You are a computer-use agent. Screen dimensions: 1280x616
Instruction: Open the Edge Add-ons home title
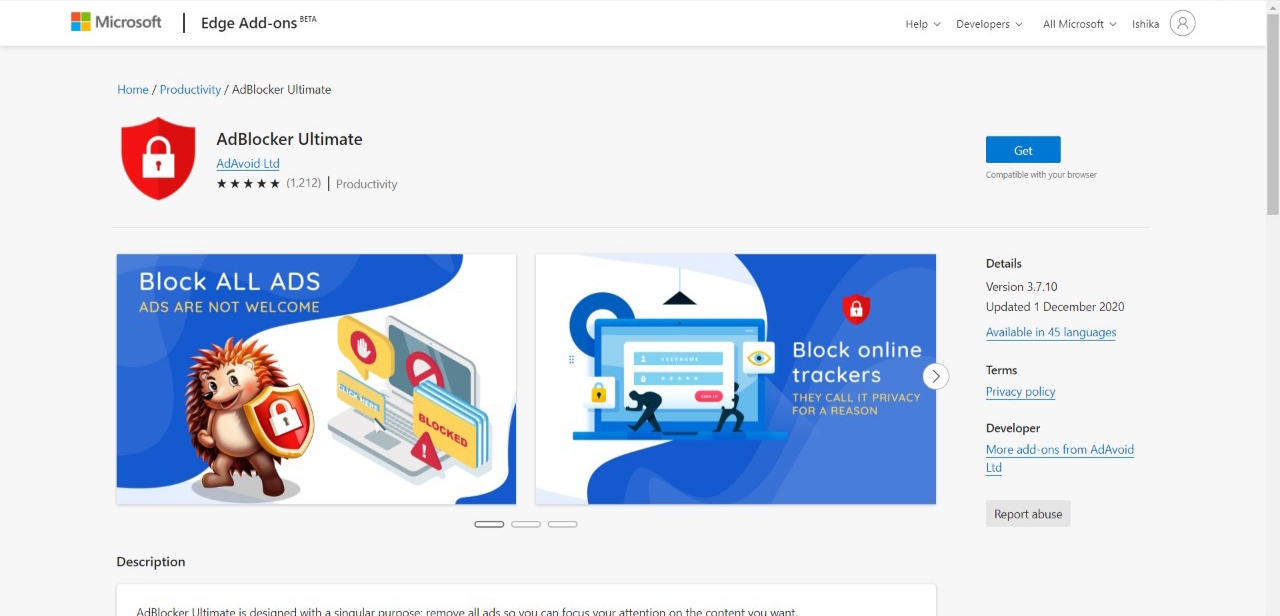pos(258,23)
